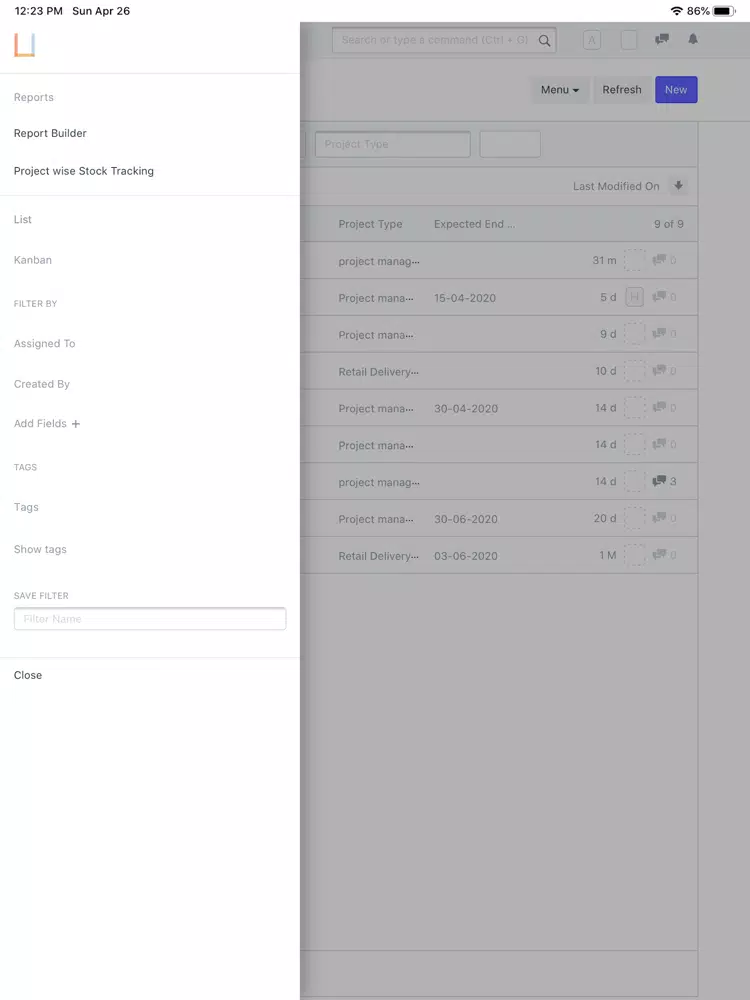Image resolution: width=750 pixels, height=1000 pixels.
Task: Focus the search or type a command bar
Action: 444,40
